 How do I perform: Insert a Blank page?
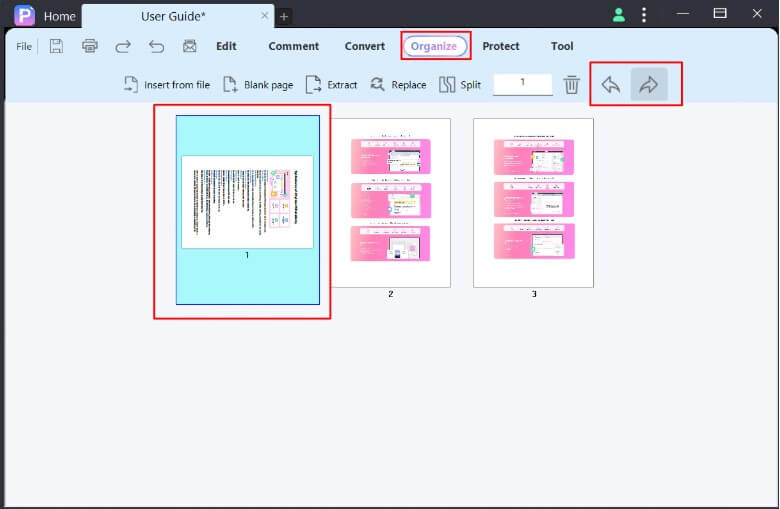coord(258,85)
